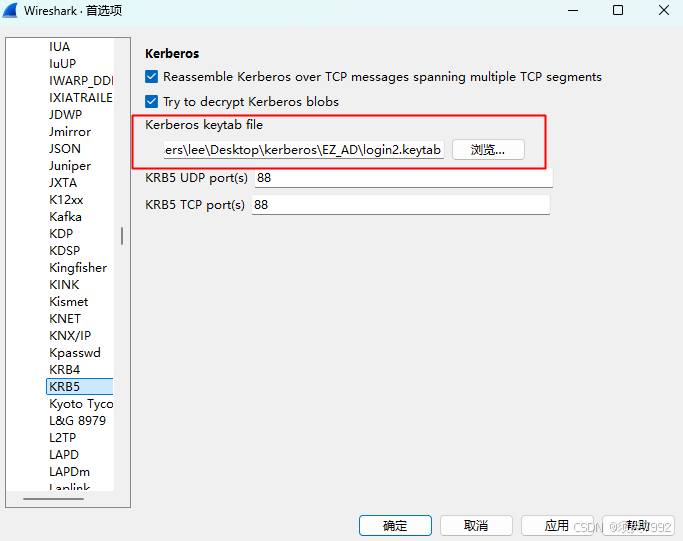
Task: Select IXIATRAILER in the protocol list
Action: coord(81,98)
